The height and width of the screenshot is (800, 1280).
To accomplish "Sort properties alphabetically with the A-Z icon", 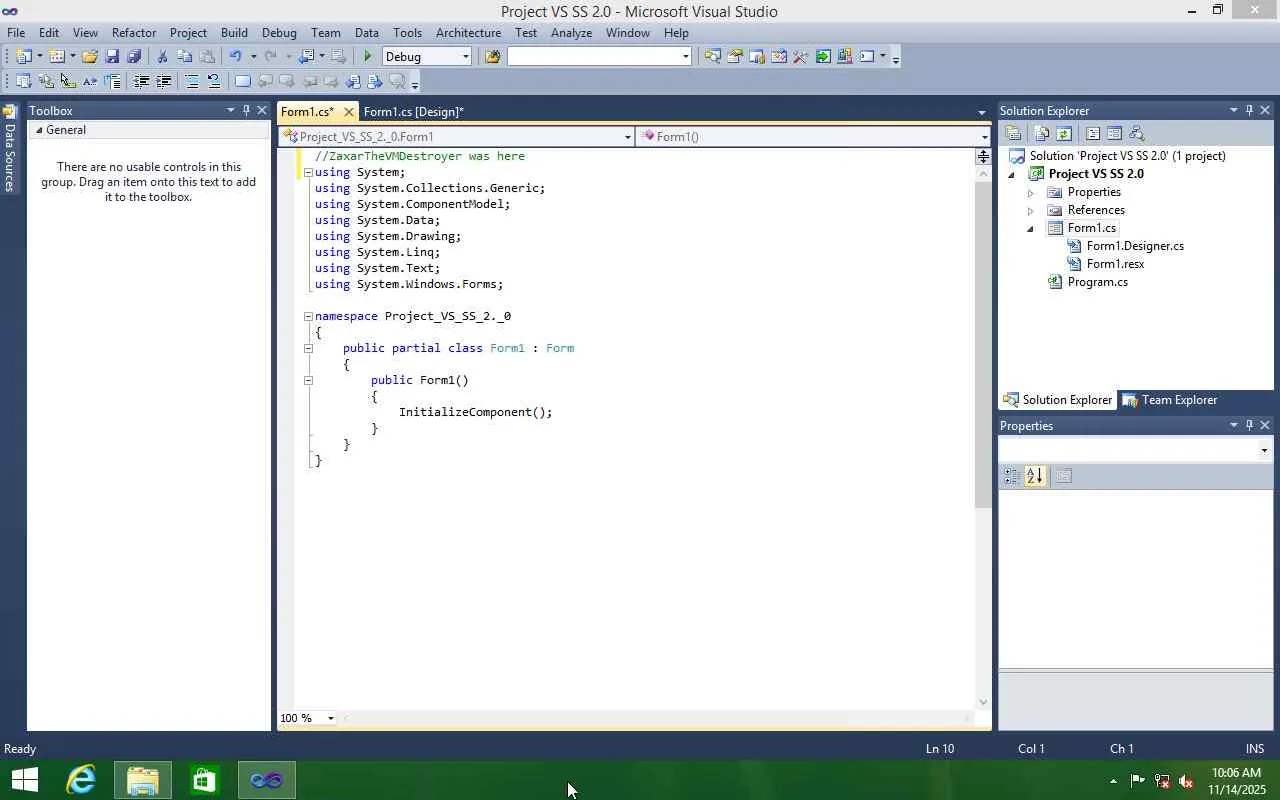I will click(x=1034, y=476).
